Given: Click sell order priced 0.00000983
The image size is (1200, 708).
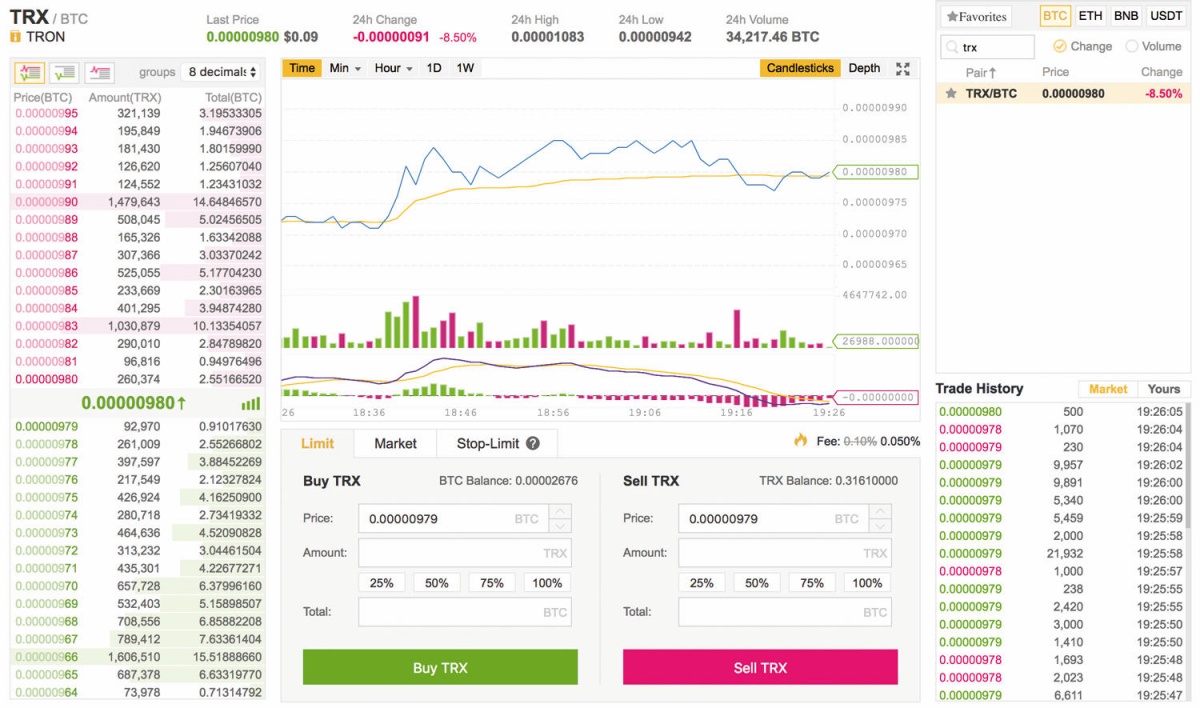Looking at the screenshot, I should [137, 326].
